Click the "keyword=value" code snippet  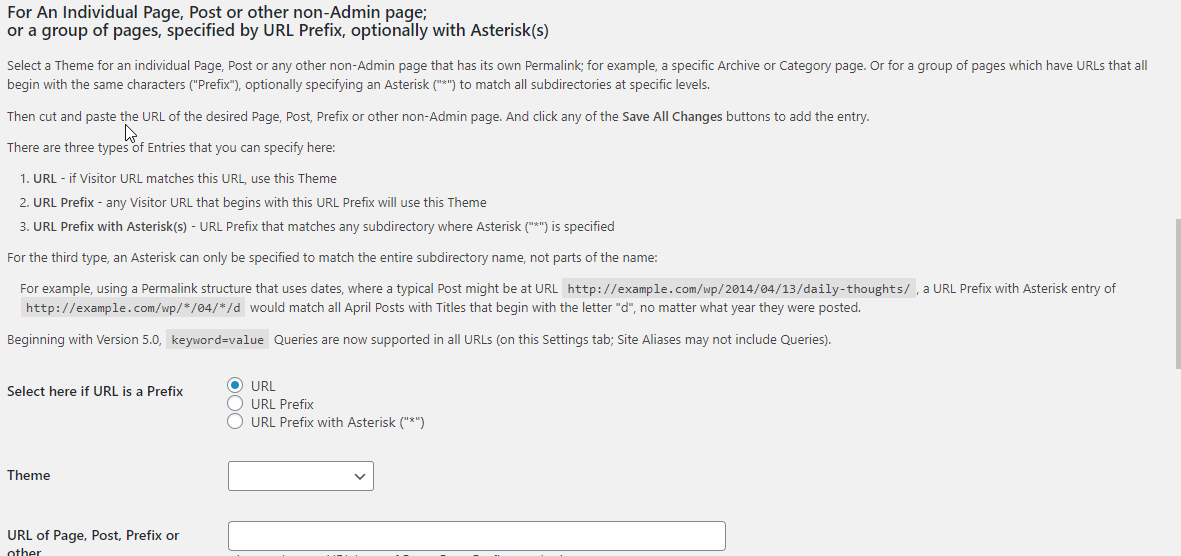click(217, 340)
